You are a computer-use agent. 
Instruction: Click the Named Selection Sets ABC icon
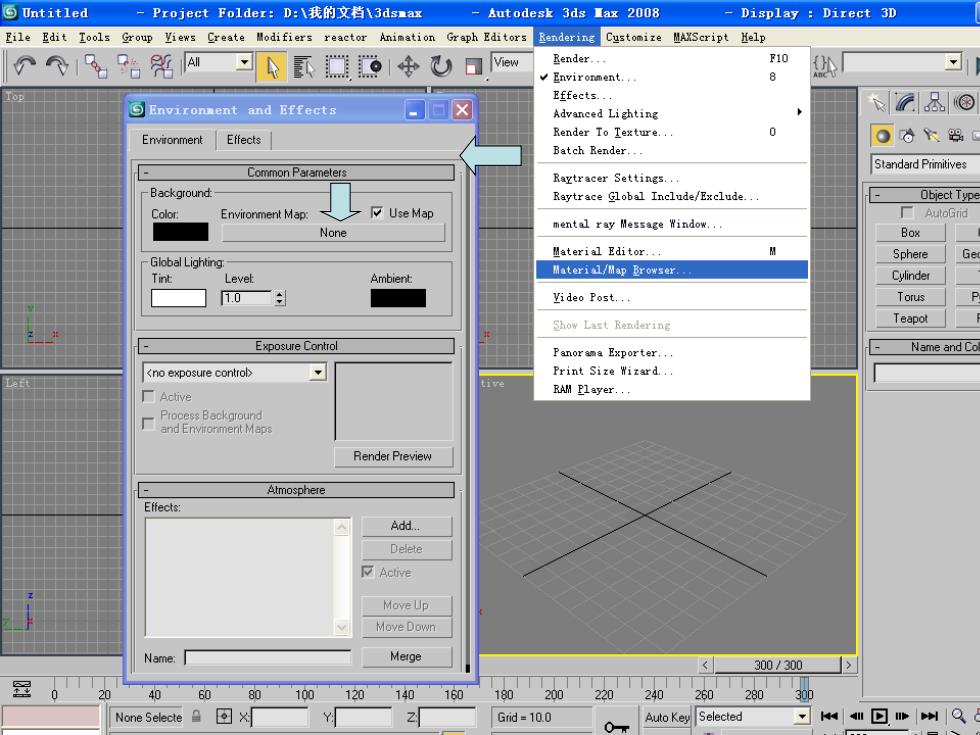[x=824, y=66]
